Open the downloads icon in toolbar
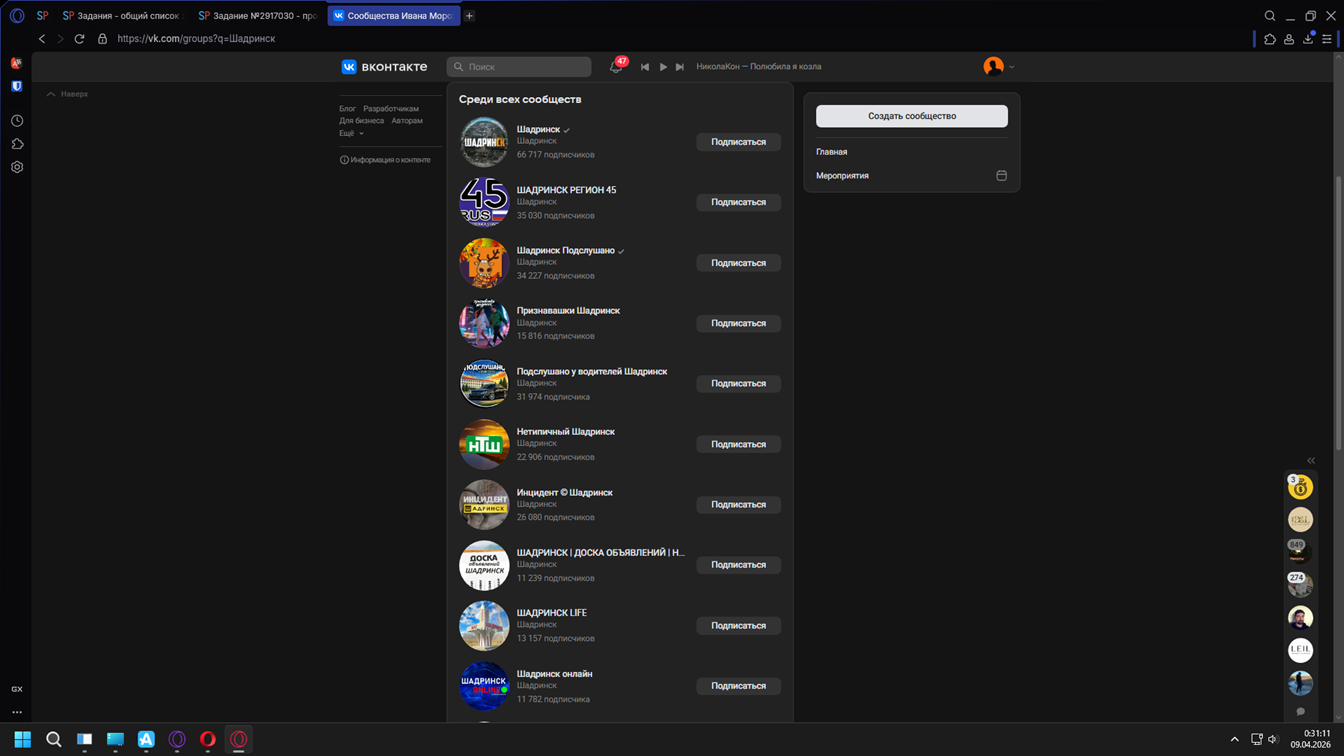1344x756 pixels. 1308,39
